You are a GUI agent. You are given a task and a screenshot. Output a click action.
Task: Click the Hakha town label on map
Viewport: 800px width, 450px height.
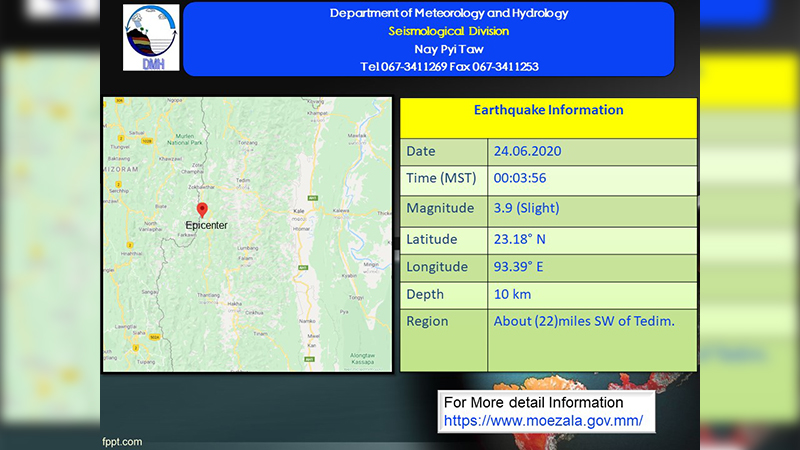235,304
